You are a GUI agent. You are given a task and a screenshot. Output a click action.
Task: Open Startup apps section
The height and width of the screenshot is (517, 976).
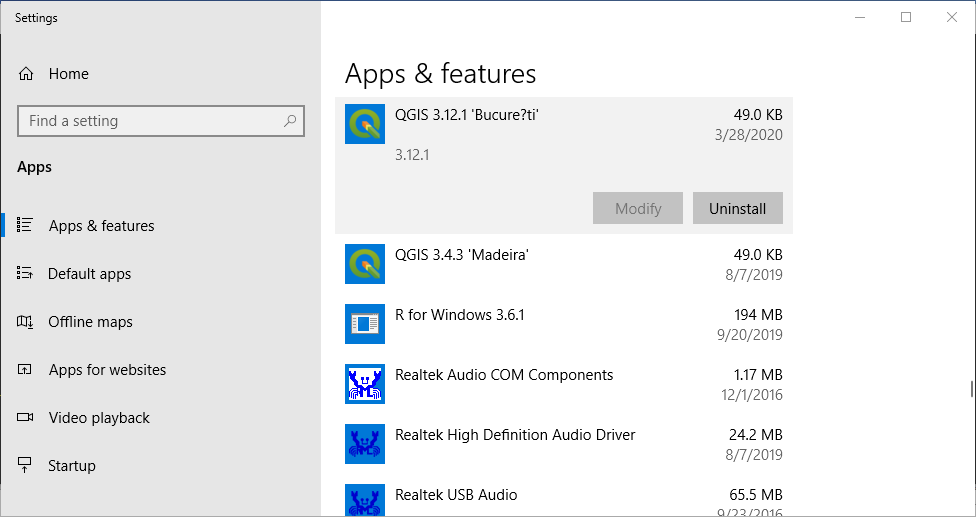[x=161, y=465]
